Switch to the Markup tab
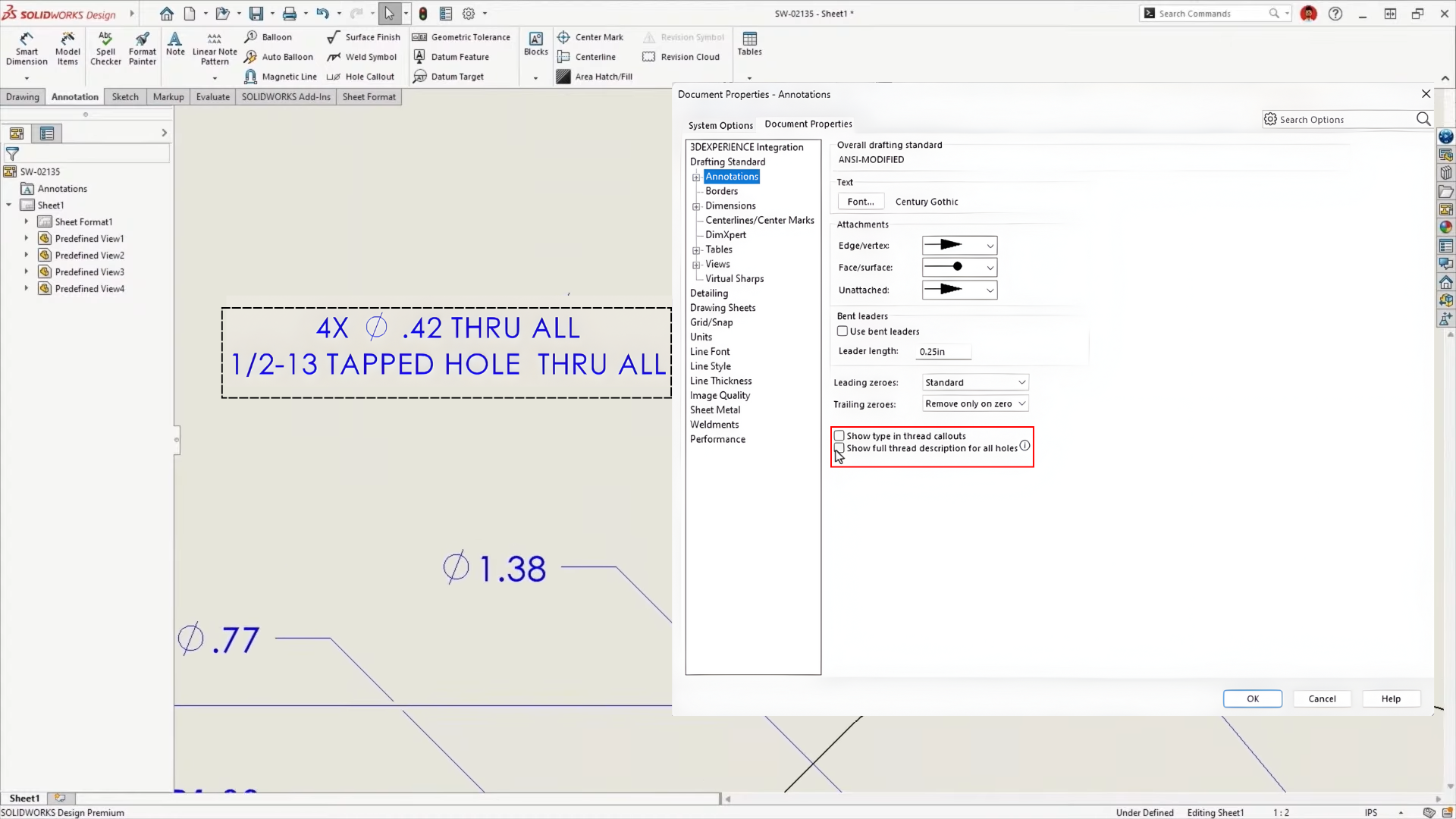 (x=168, y=97)
